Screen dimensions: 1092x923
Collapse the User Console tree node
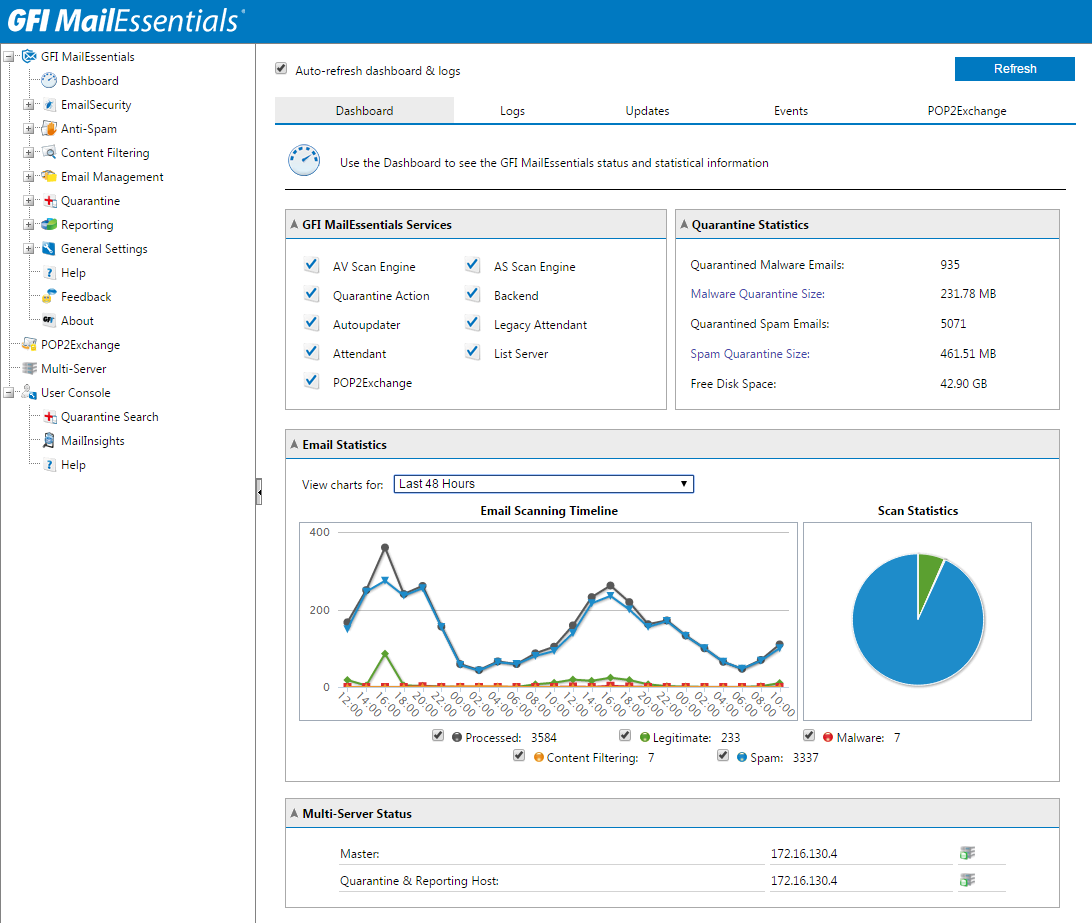pyautogui.click(x=8, y=393)
